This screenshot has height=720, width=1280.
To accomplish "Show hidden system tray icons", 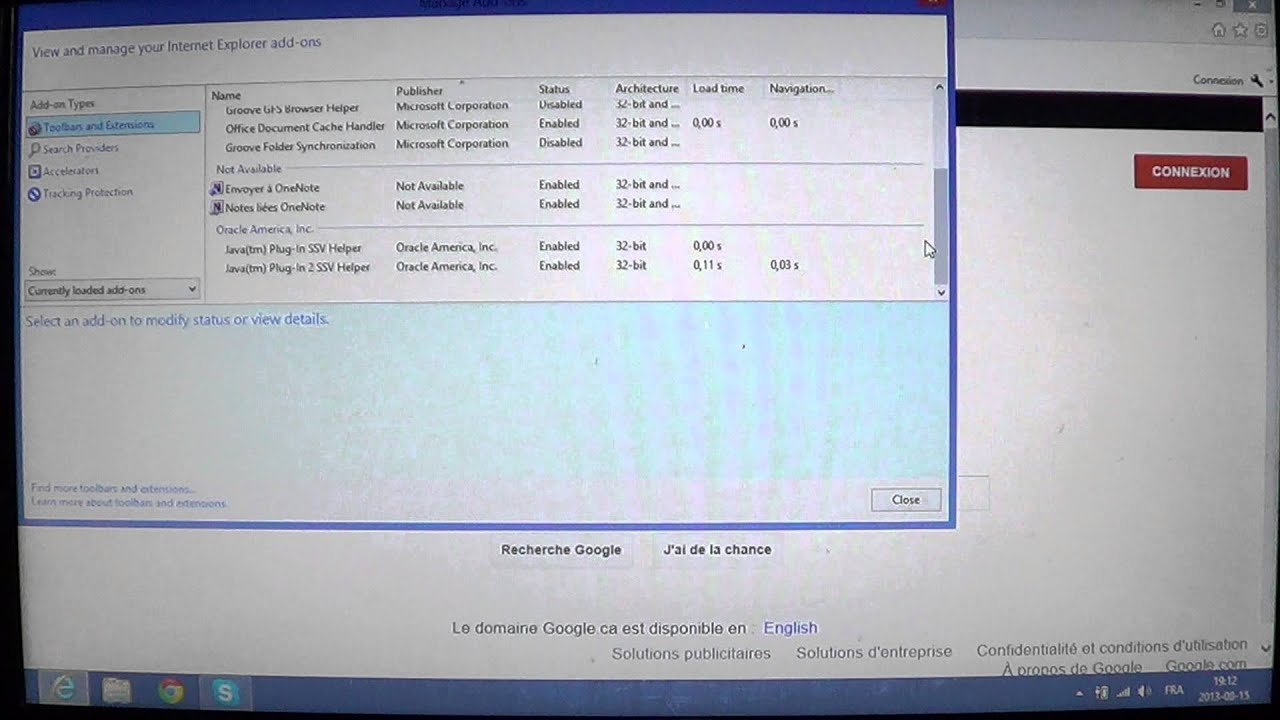I will pyautogui.click(x=1079, y=693).
